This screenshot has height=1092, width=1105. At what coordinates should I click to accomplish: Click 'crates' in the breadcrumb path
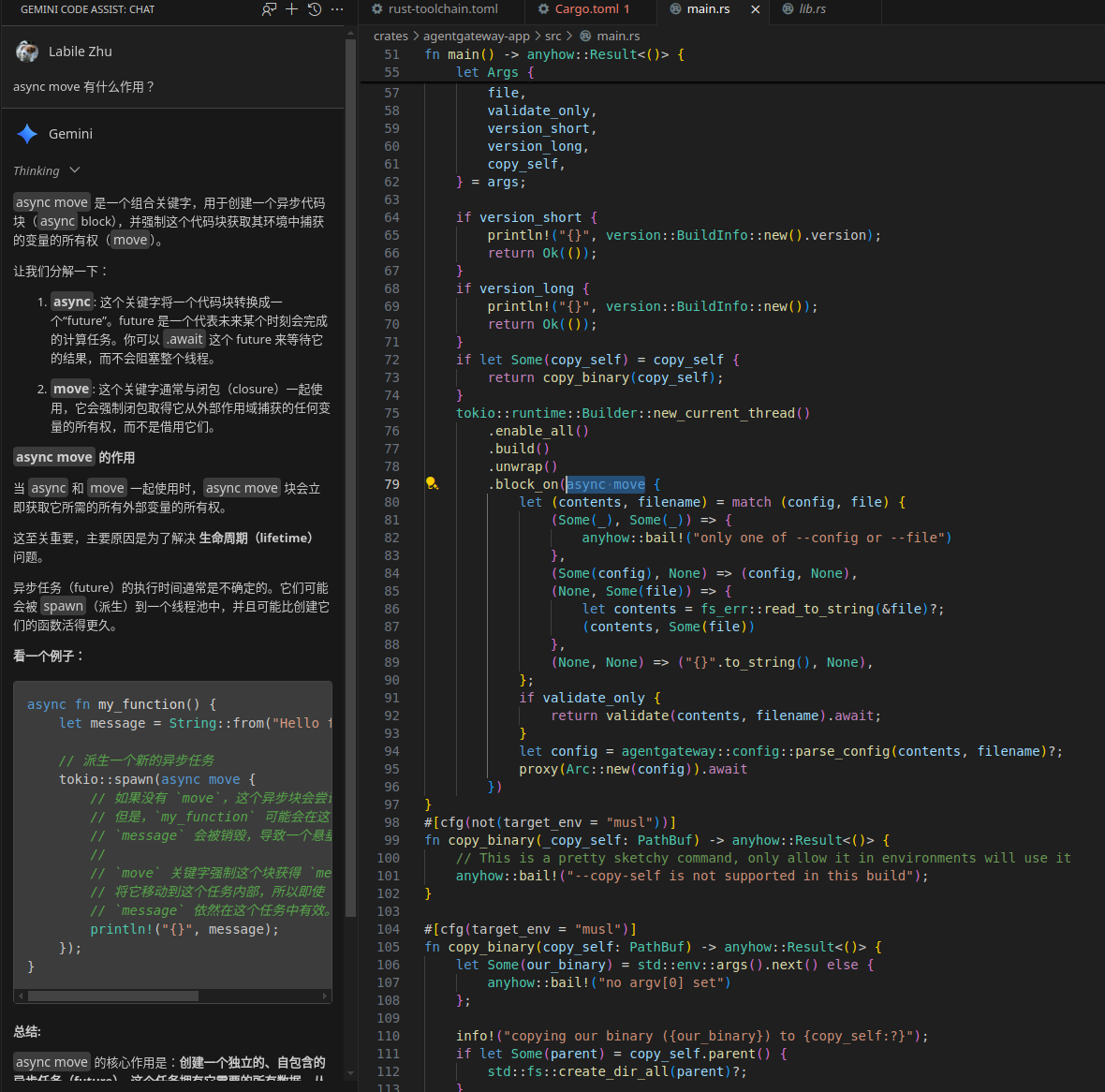[390, 36]
